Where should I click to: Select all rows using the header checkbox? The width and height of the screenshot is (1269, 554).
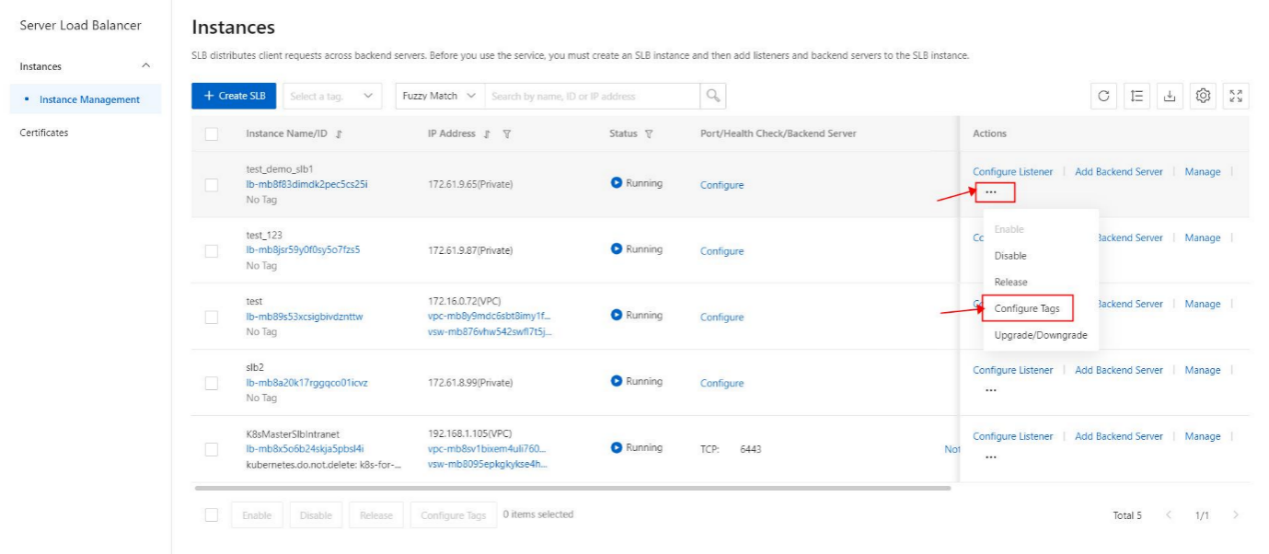tap(211, 134)
